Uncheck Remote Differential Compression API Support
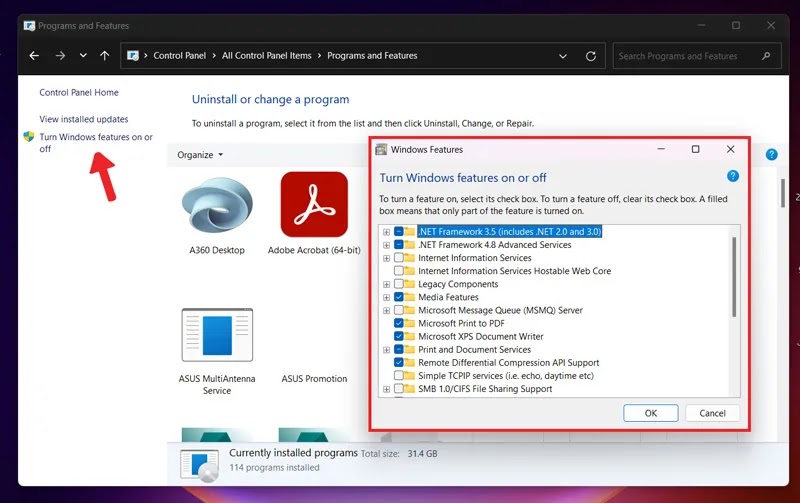 click(x=398, y=362)
